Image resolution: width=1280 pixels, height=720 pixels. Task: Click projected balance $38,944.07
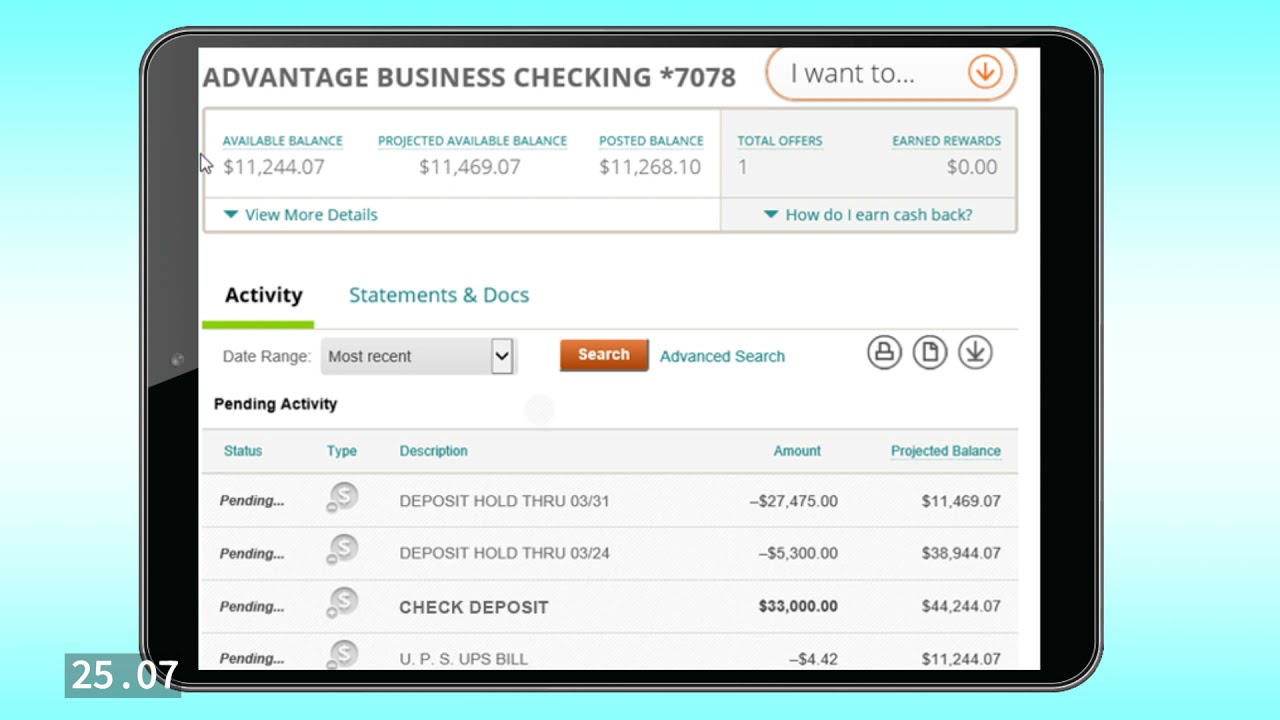961,553
